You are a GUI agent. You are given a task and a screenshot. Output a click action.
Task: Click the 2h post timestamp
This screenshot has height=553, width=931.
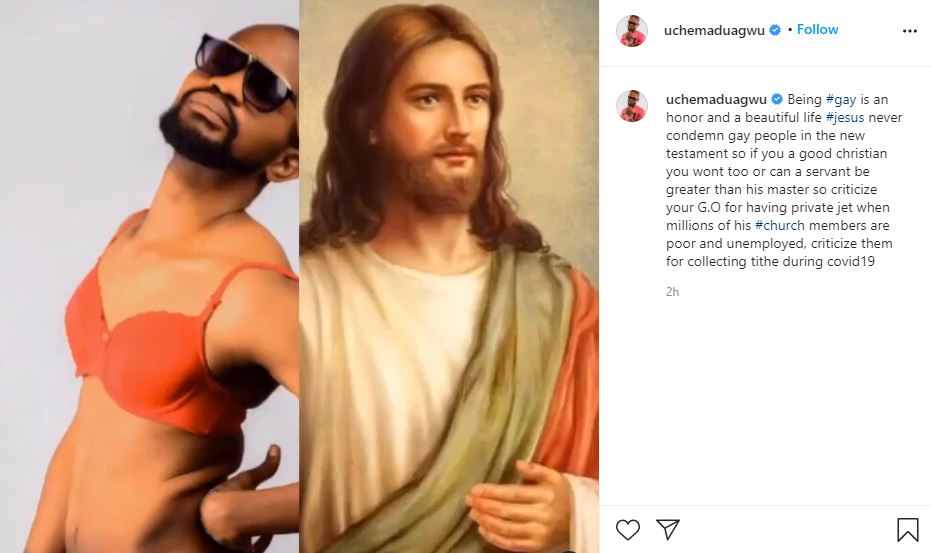point(672,291)
